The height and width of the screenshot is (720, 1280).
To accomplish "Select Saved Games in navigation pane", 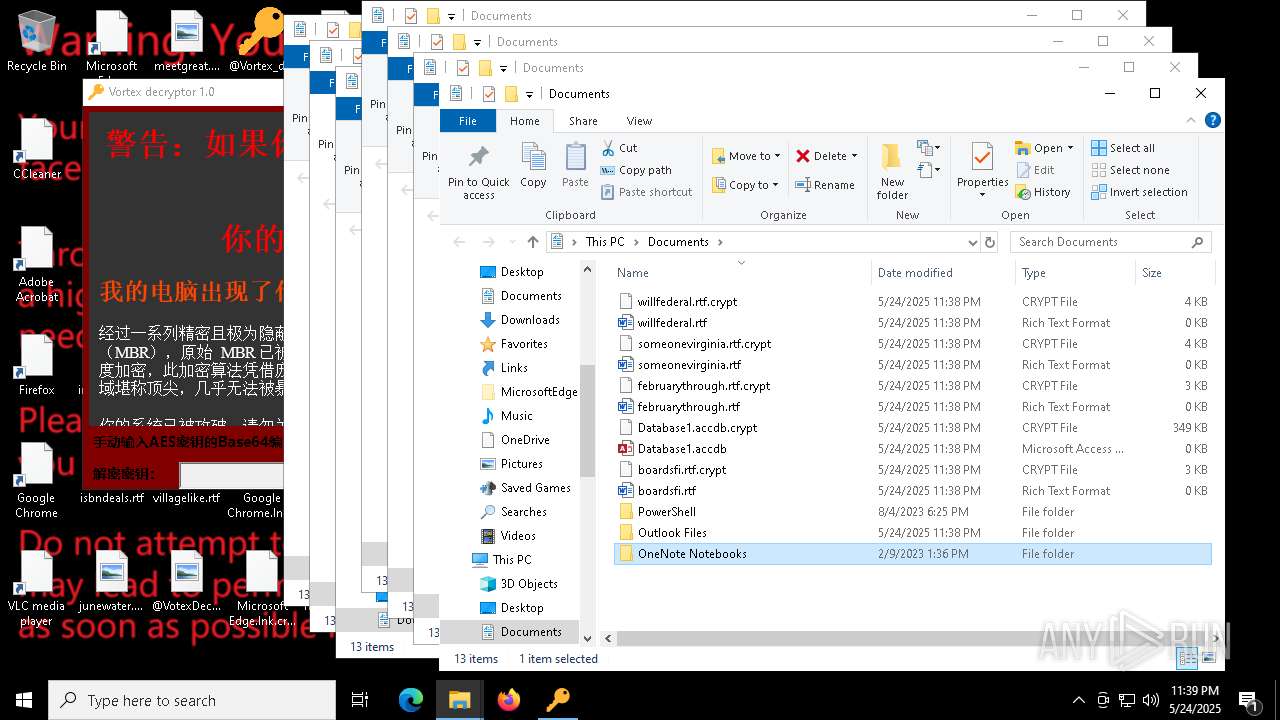I will point(535,488).
